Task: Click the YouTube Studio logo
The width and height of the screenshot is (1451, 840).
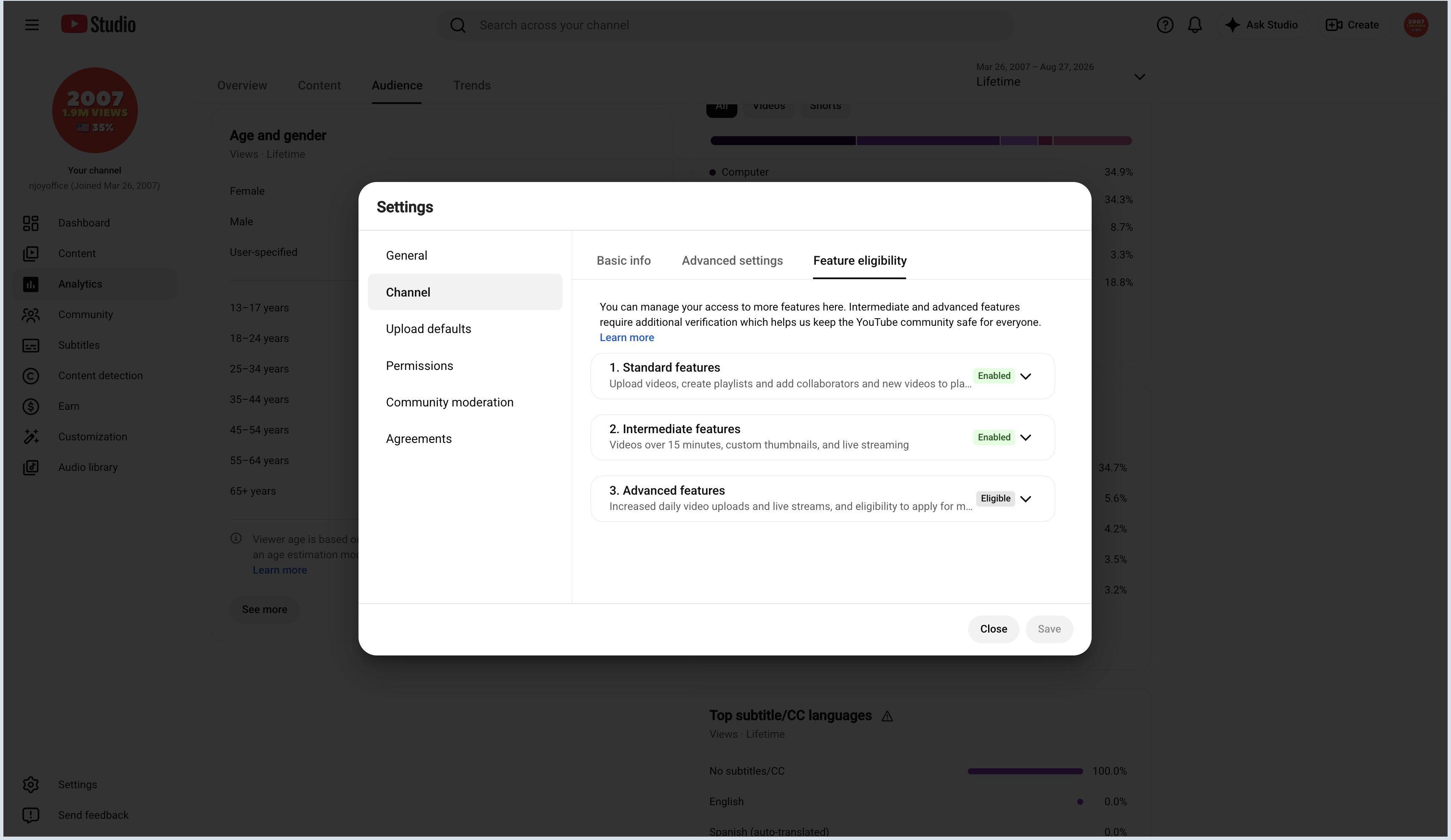Action: [98, 25]
